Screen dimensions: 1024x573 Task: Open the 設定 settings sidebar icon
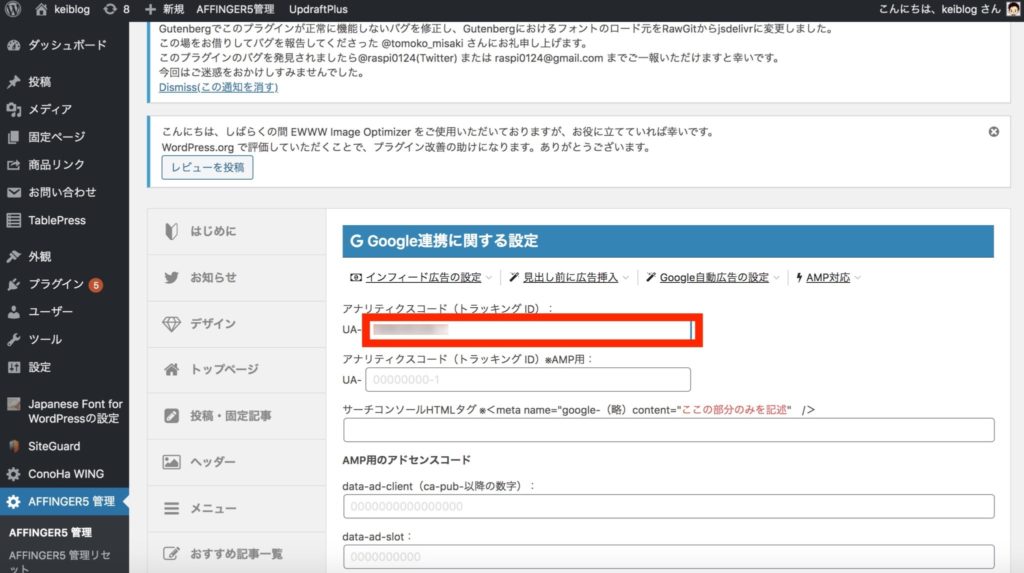tap(14, 367)
